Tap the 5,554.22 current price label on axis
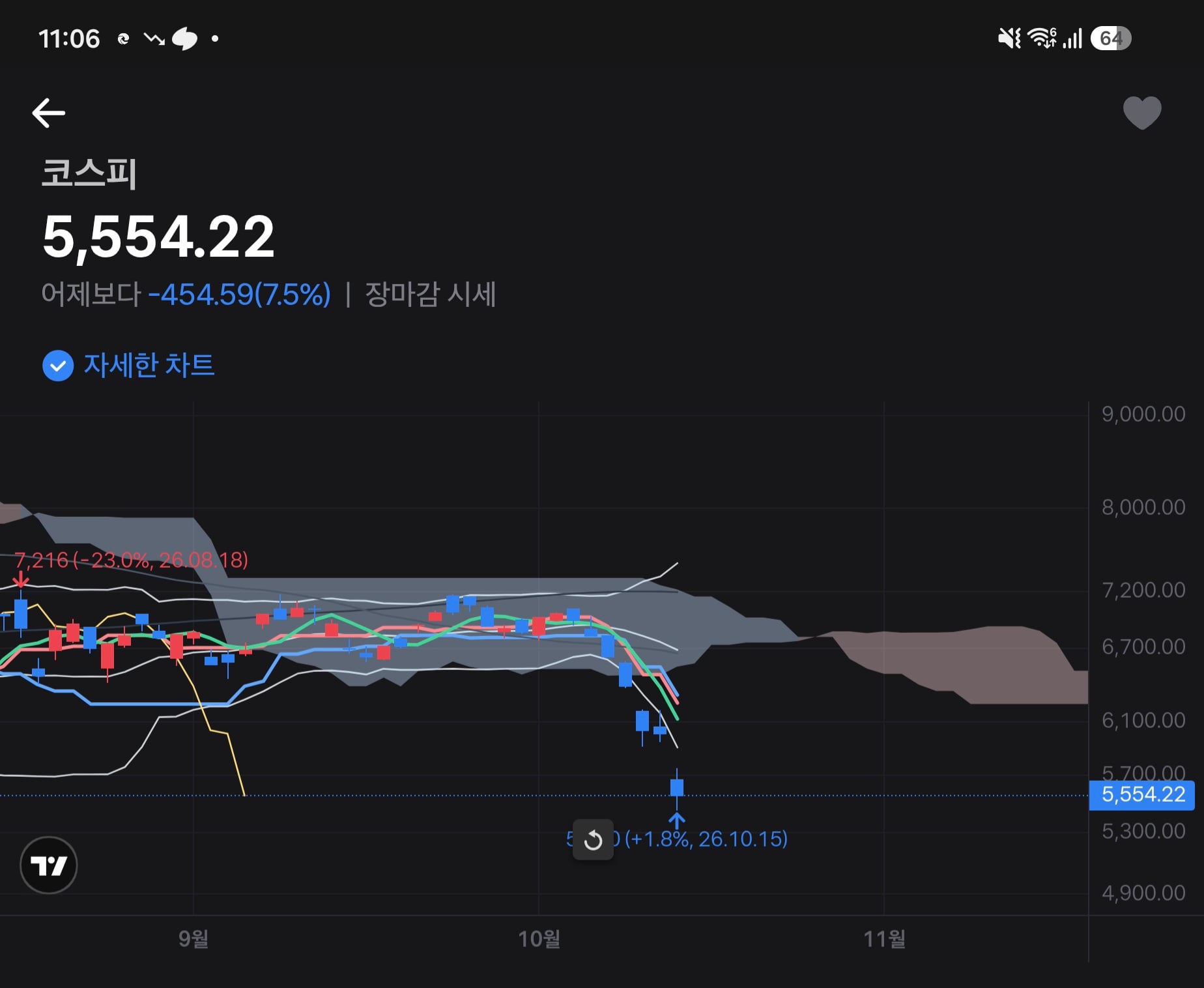The width and height of the screenshot is (1204, 988). [x=1142, y=795]
